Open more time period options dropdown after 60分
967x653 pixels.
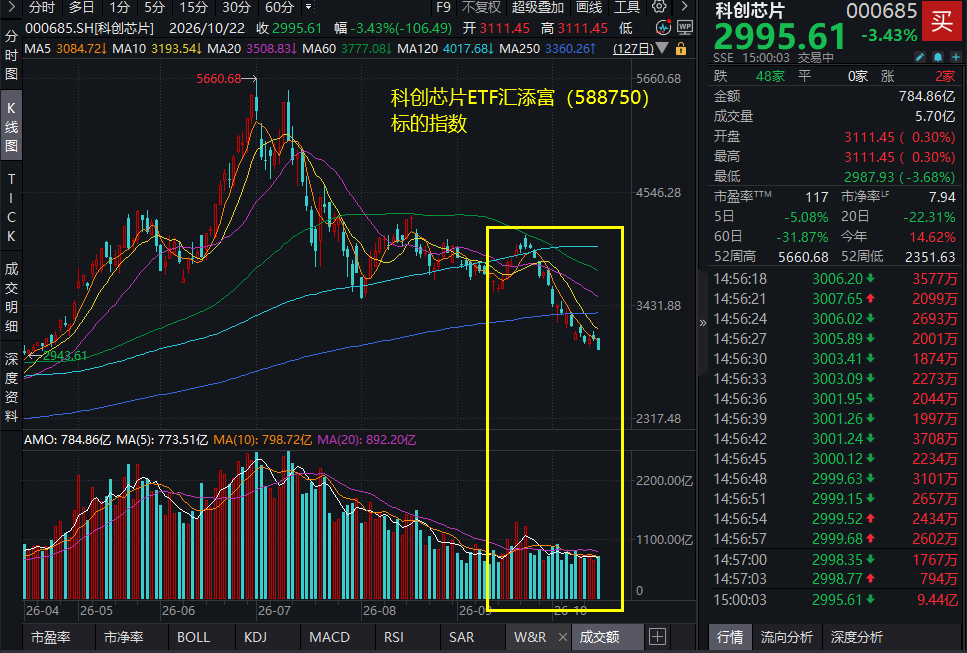309,7
